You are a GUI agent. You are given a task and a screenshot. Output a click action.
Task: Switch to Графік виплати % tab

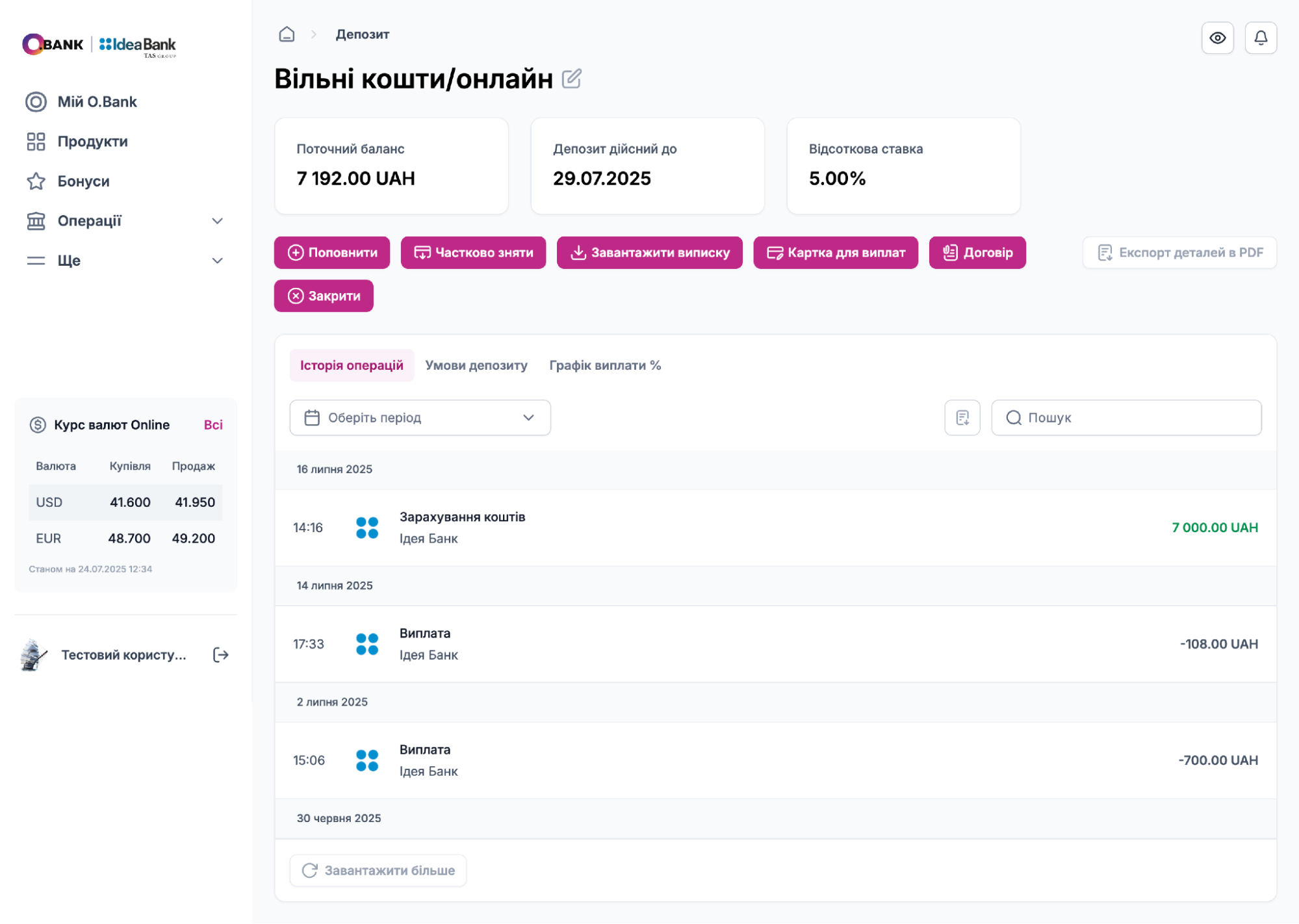(604, 365)
